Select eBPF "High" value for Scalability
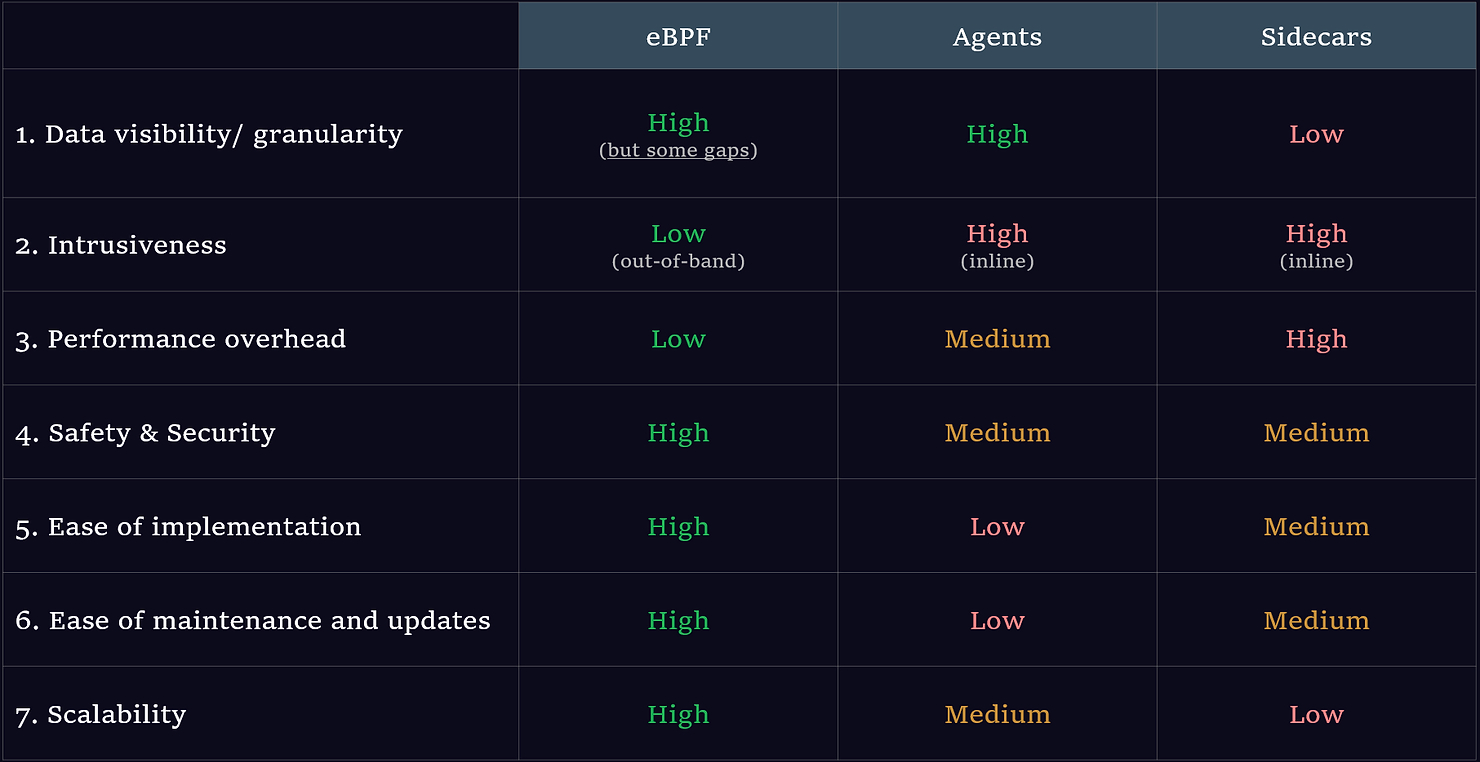1480x762 pixels. pyautogui.click(x=678, y=715)
